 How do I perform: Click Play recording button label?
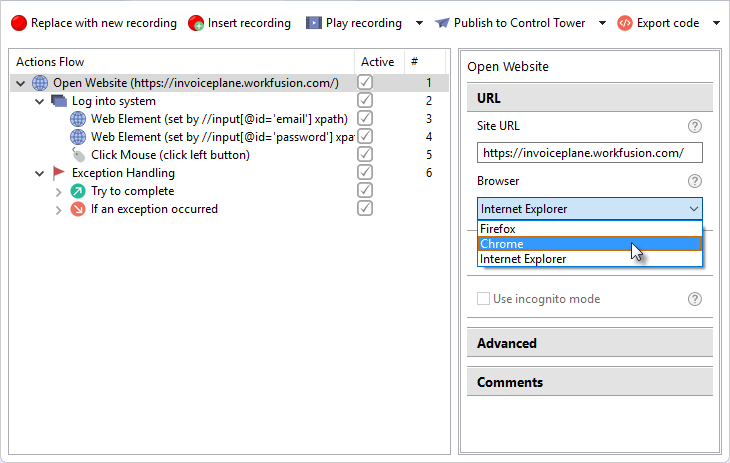364,23
